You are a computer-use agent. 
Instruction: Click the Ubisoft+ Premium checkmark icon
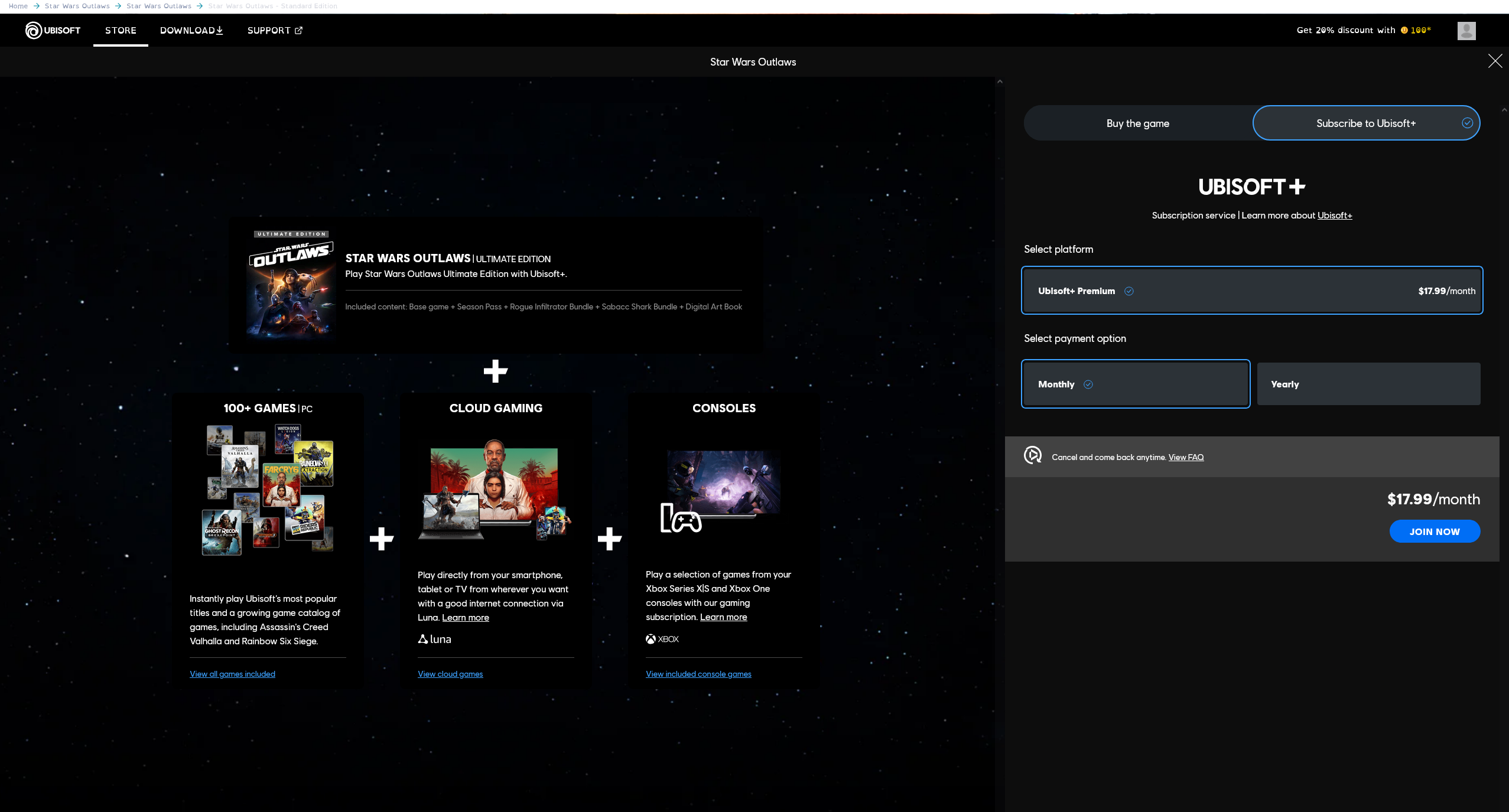(x=1129, y=291)
